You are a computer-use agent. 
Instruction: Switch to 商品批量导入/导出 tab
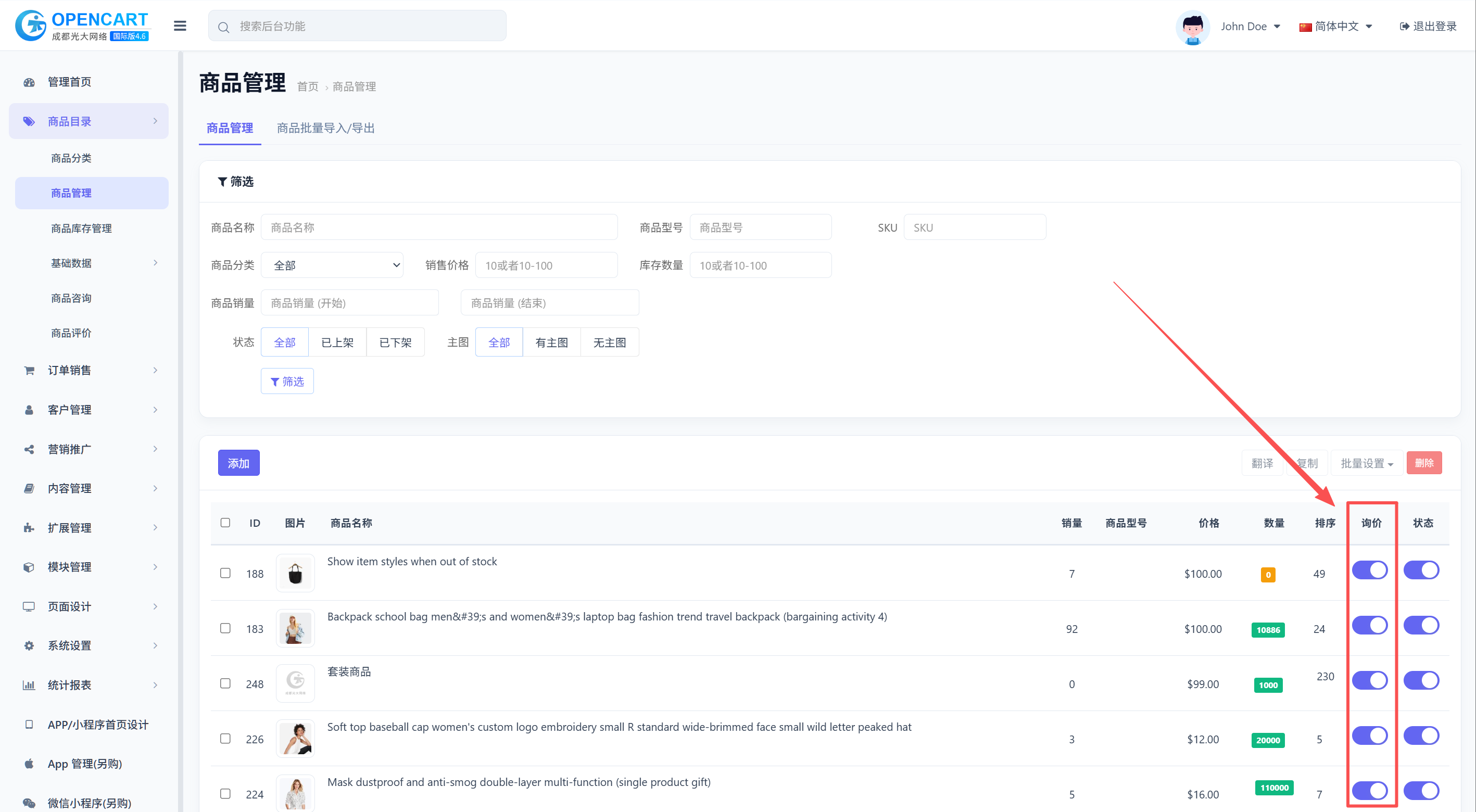click(x=325, y=129)
